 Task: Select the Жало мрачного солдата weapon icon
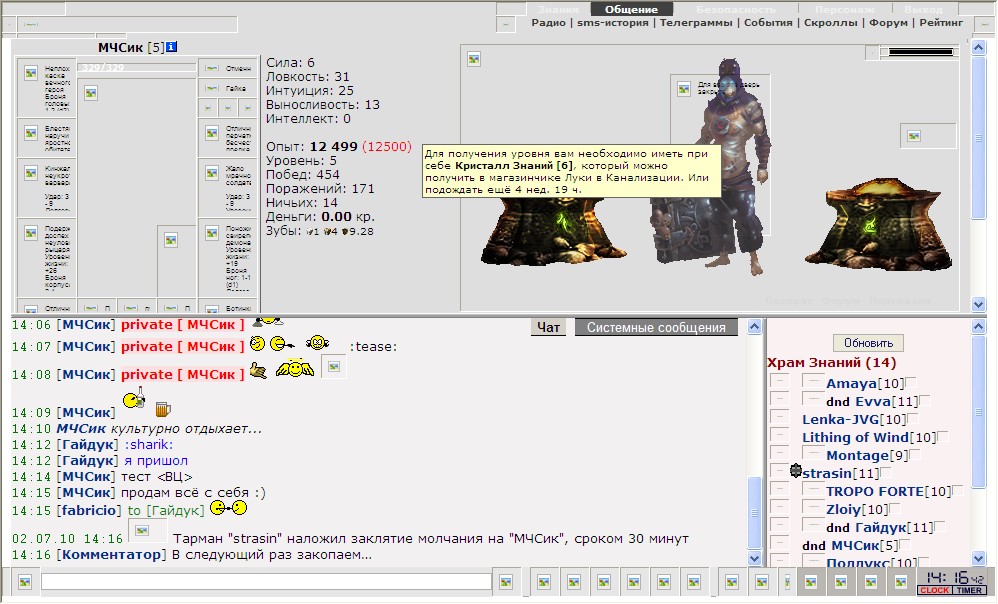(x=212, y=173)
